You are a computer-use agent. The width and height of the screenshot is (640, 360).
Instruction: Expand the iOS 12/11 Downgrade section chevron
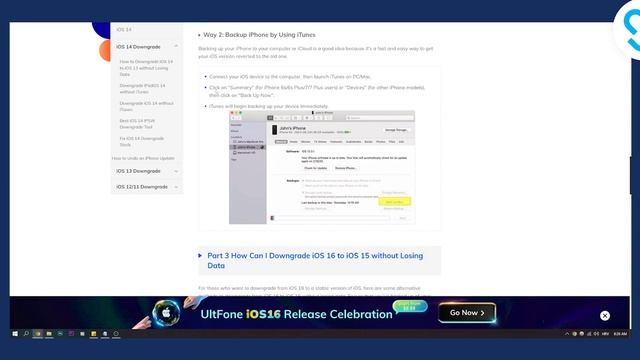pos(176,187)
